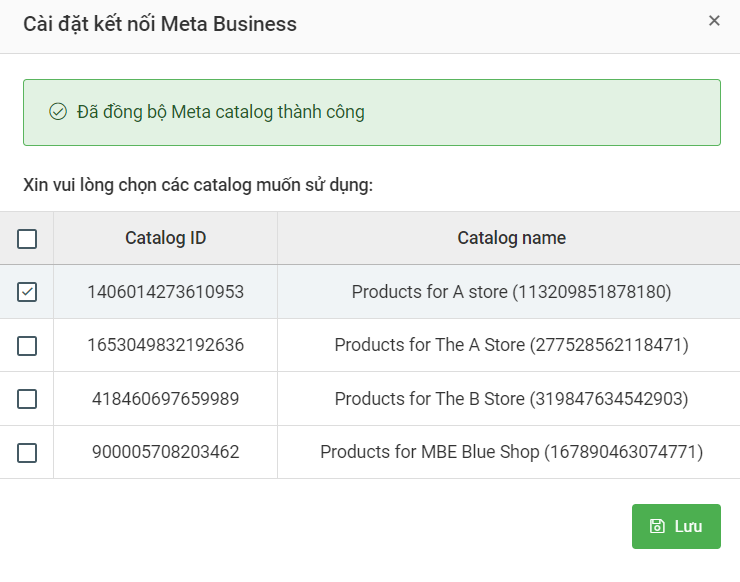Click catalog ID 900005708203462 cell
This screenshot has width=740, height=582.
[166, 452]
